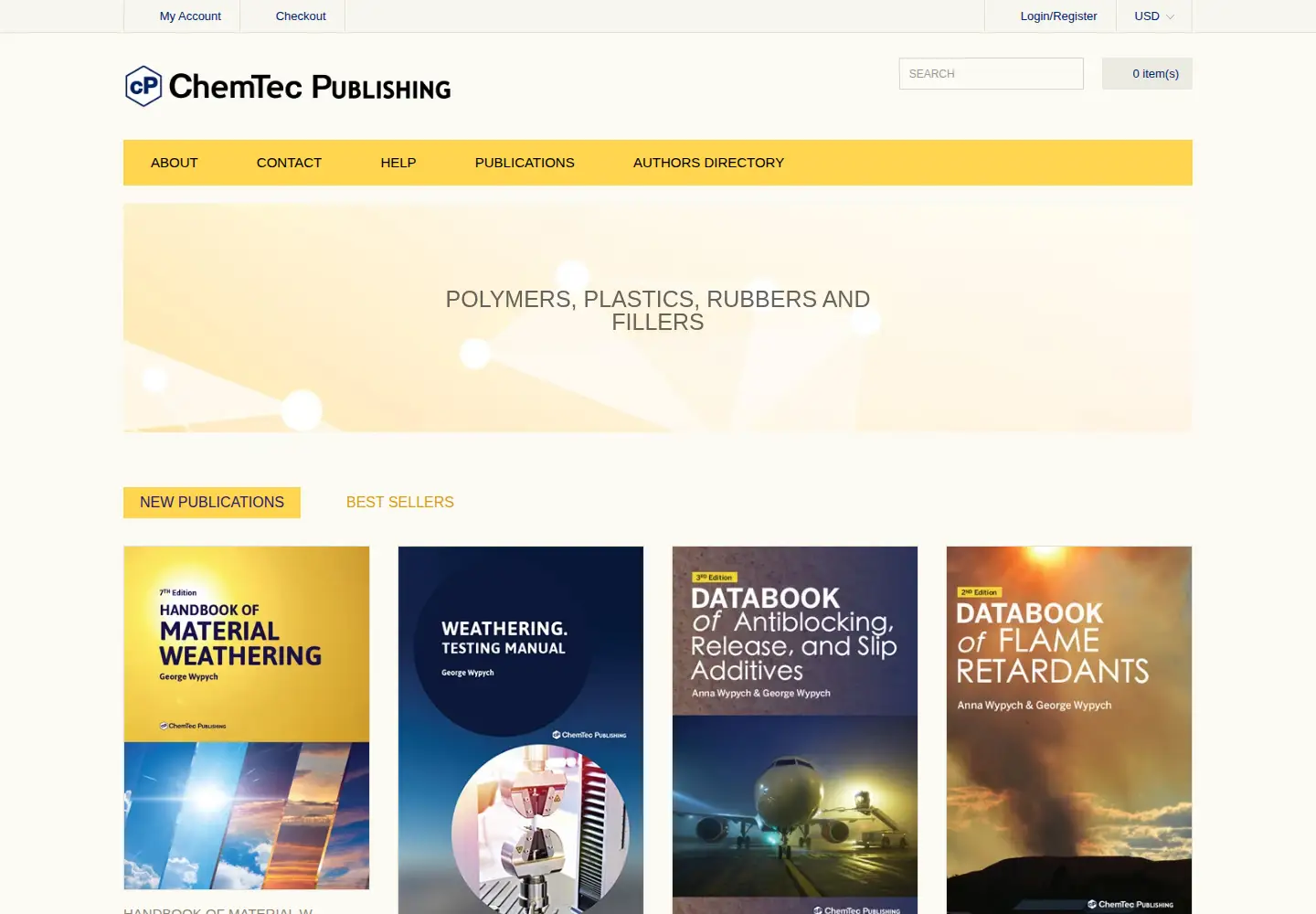
Task: Open the Databook of Flame Retardants cover
Action: pyautogui.click(x=1069, y=730)
